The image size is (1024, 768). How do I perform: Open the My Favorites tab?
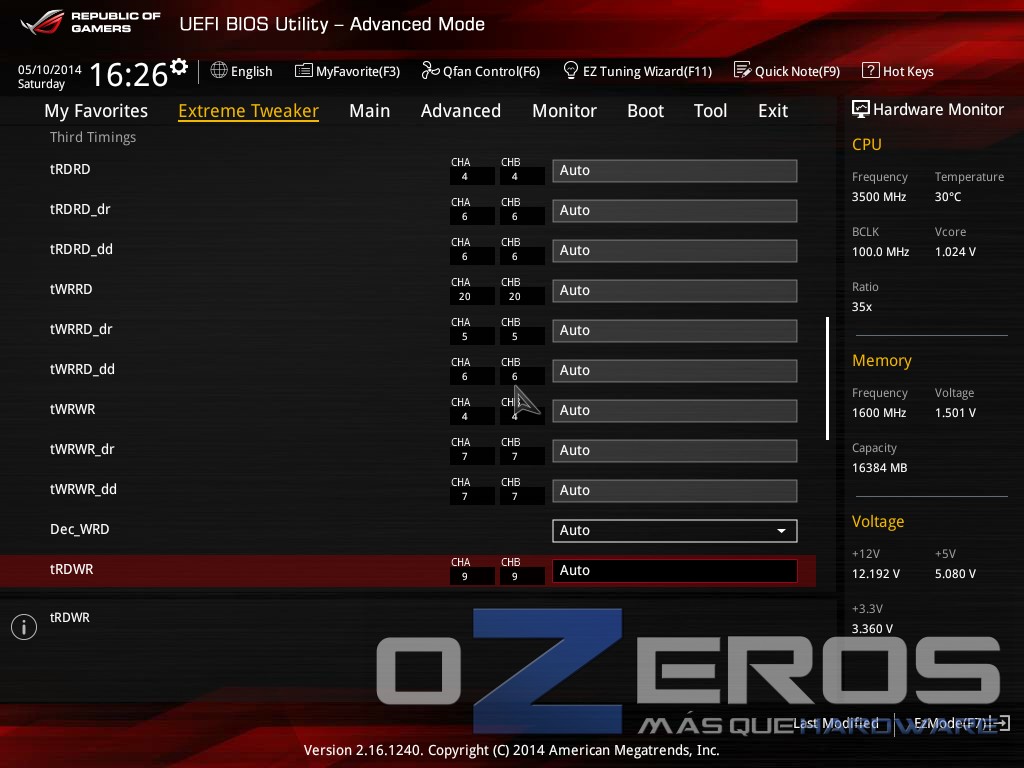pos(96,111)
